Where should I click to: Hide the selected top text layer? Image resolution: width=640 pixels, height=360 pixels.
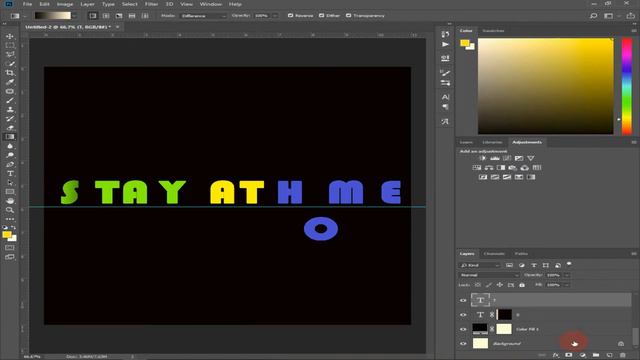tap(463, 300)
